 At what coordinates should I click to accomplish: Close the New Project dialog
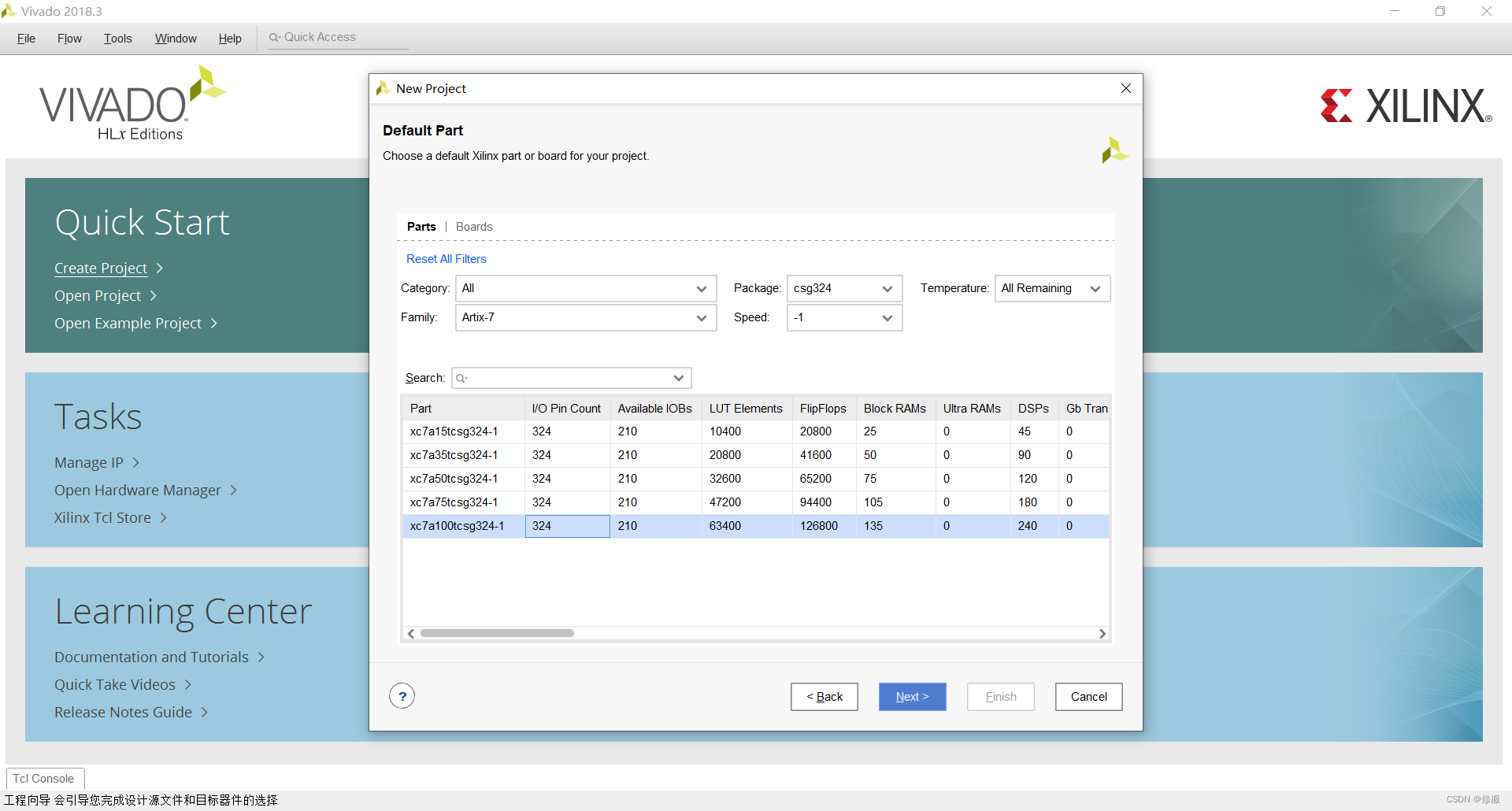[x=1126, y=88]
